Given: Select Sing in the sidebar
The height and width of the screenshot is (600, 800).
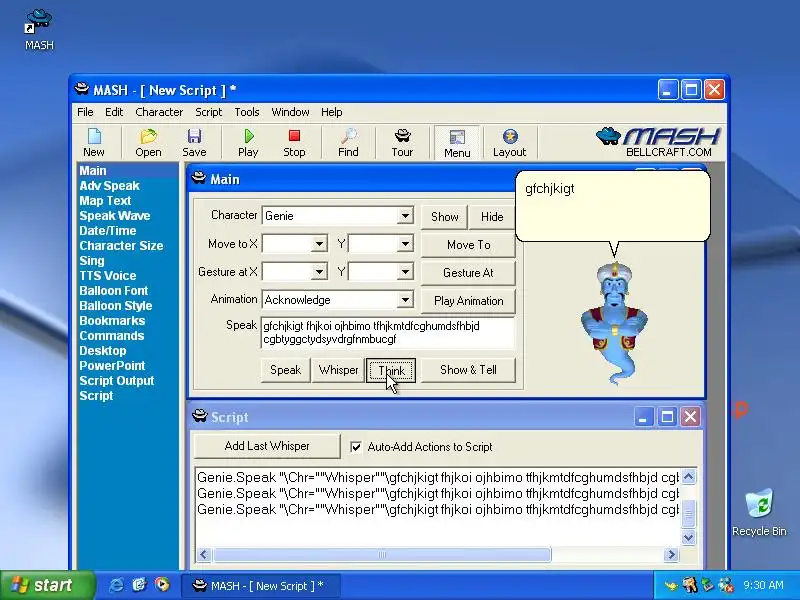Looking at the screenshot, I should click(x=92, y=261).
